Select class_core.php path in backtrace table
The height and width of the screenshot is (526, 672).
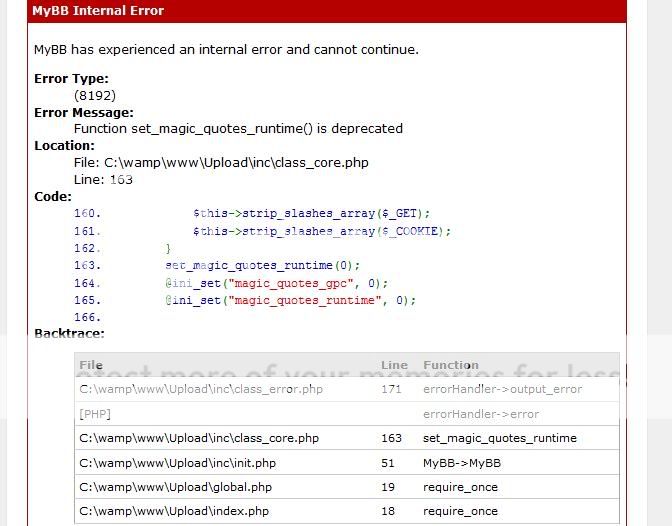pyautogui.click(x=199, y=438)
